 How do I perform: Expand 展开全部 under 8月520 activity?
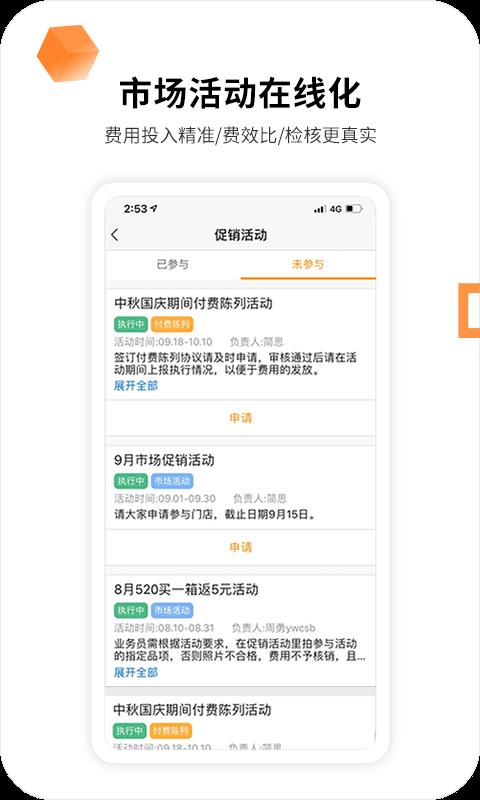(x=136, y=672)
